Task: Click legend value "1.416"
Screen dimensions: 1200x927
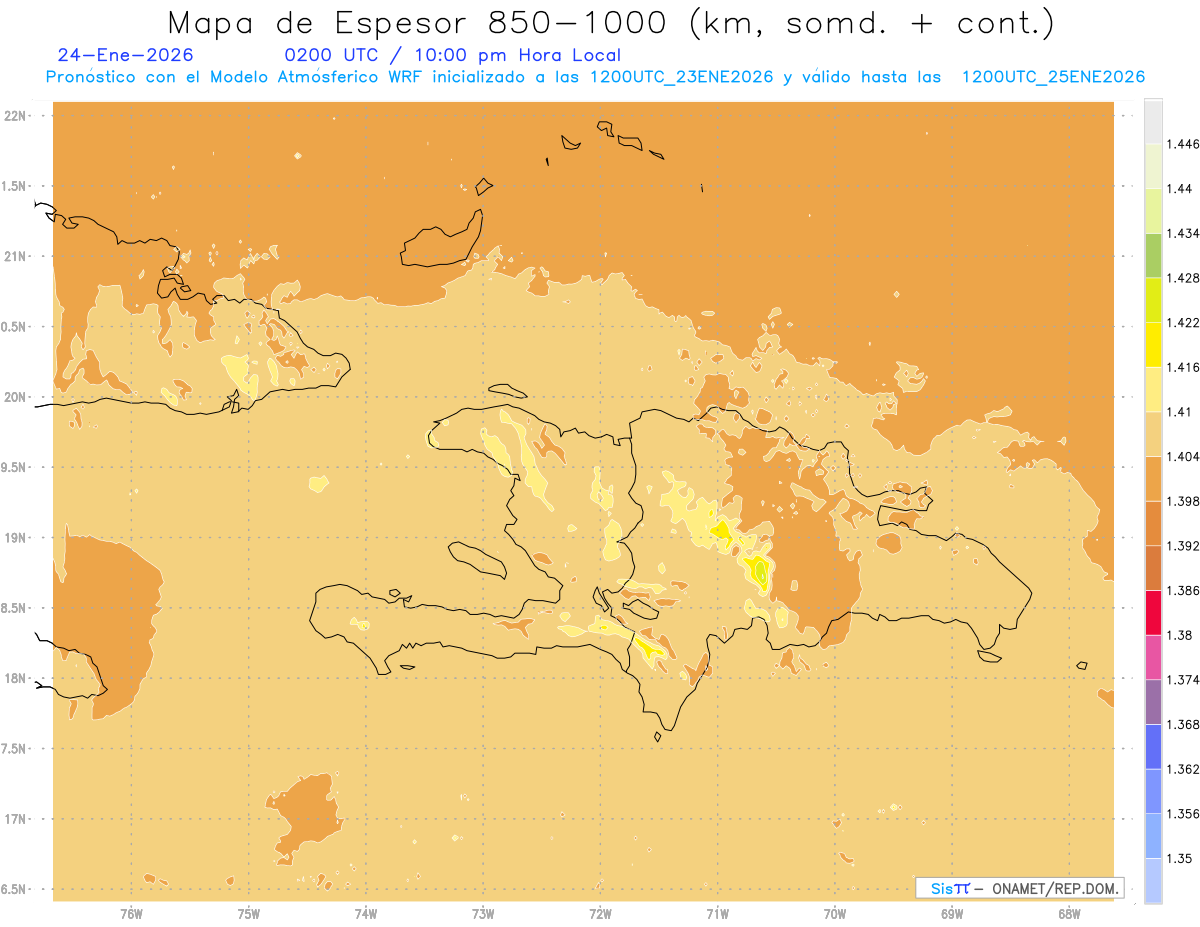Action: click(1183, 367)
